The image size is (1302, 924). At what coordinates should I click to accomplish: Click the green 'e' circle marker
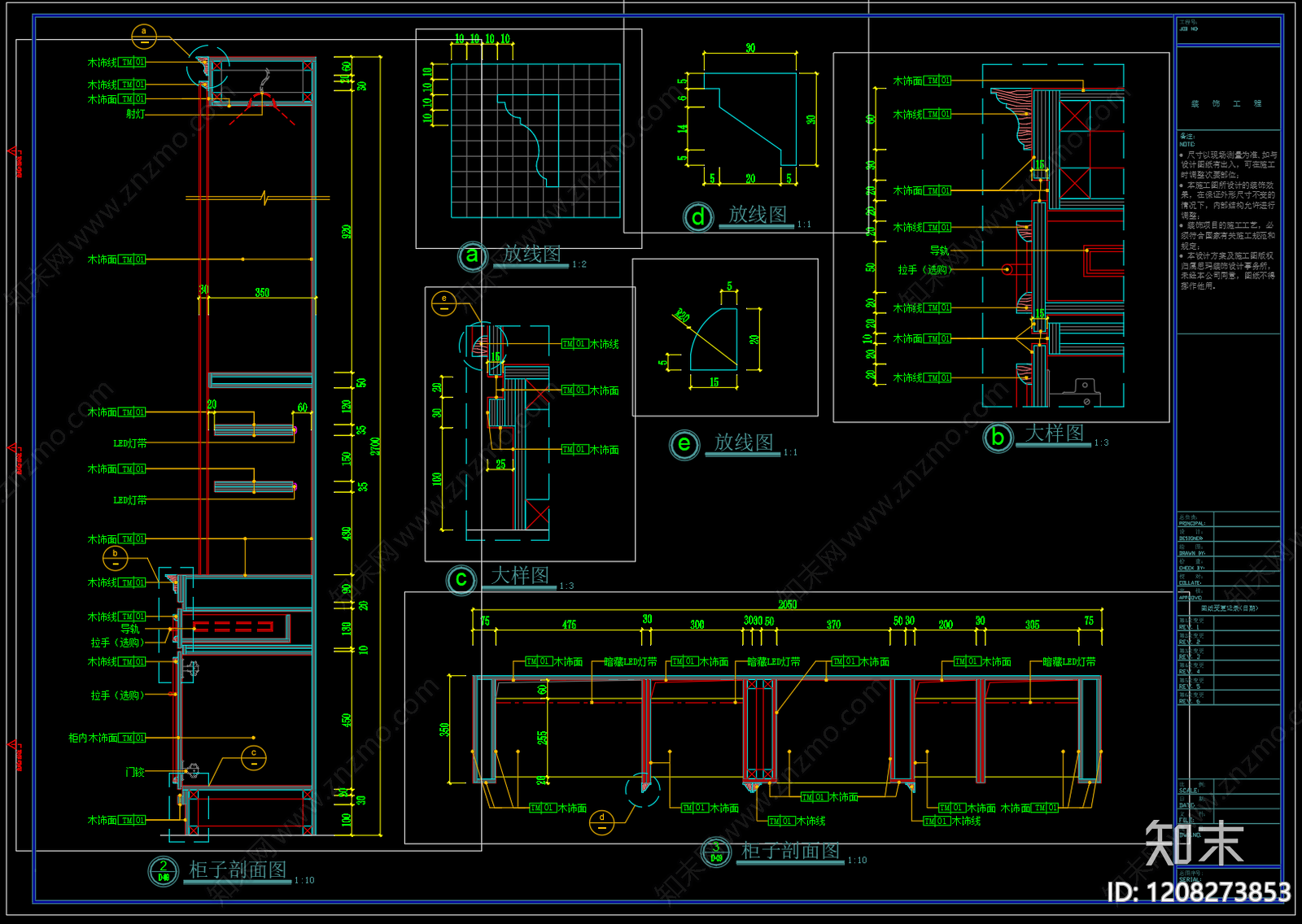pos(684,445)
